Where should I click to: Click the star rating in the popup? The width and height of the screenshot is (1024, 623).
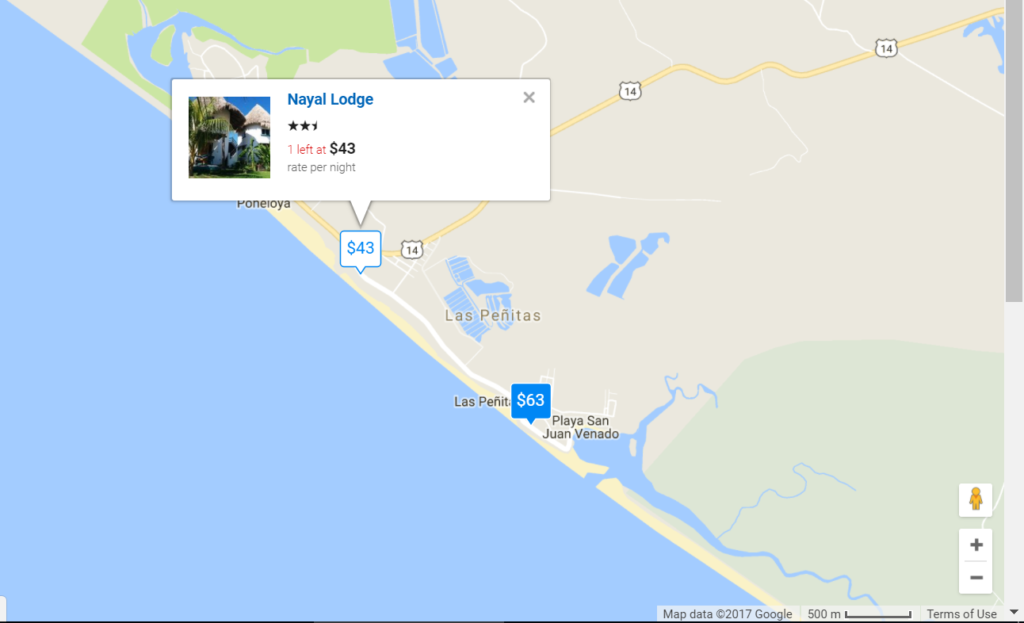(x=303, y=125)
